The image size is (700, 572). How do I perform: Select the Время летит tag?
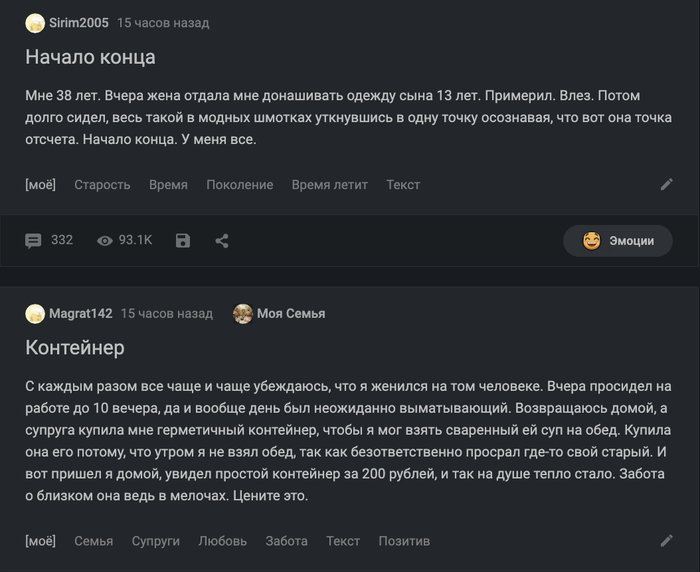click(x=329, y=185)
